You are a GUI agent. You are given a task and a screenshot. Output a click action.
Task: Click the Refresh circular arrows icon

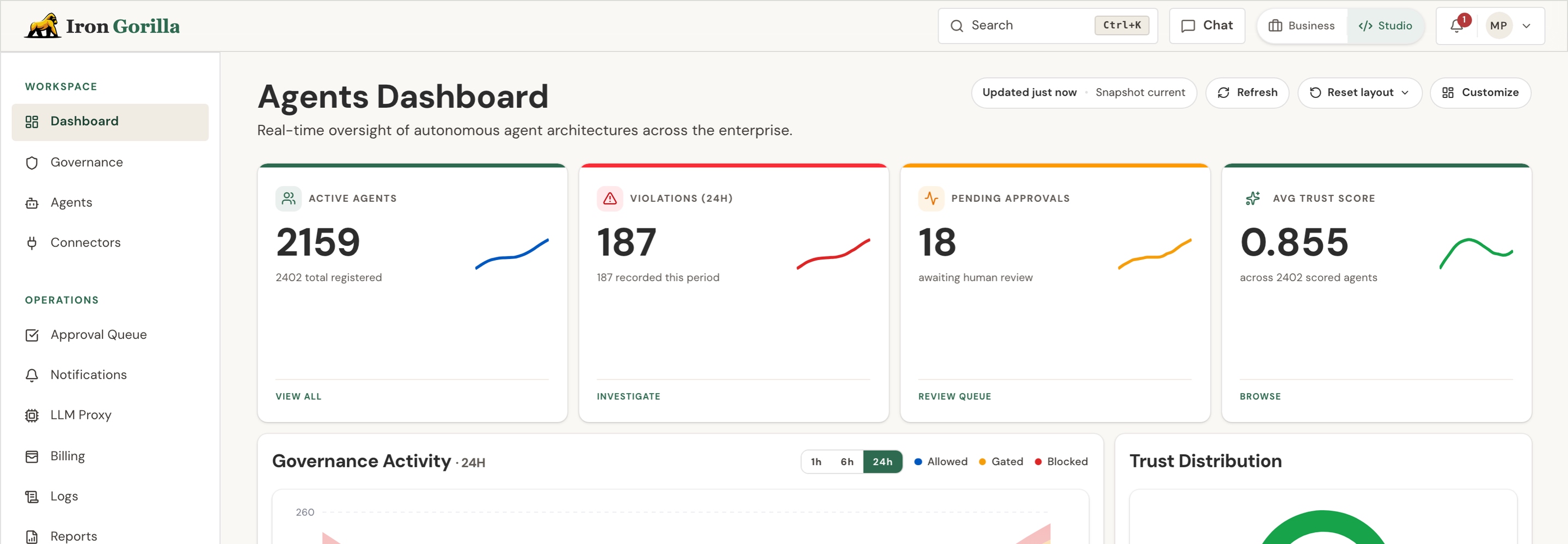(1223, 92)
